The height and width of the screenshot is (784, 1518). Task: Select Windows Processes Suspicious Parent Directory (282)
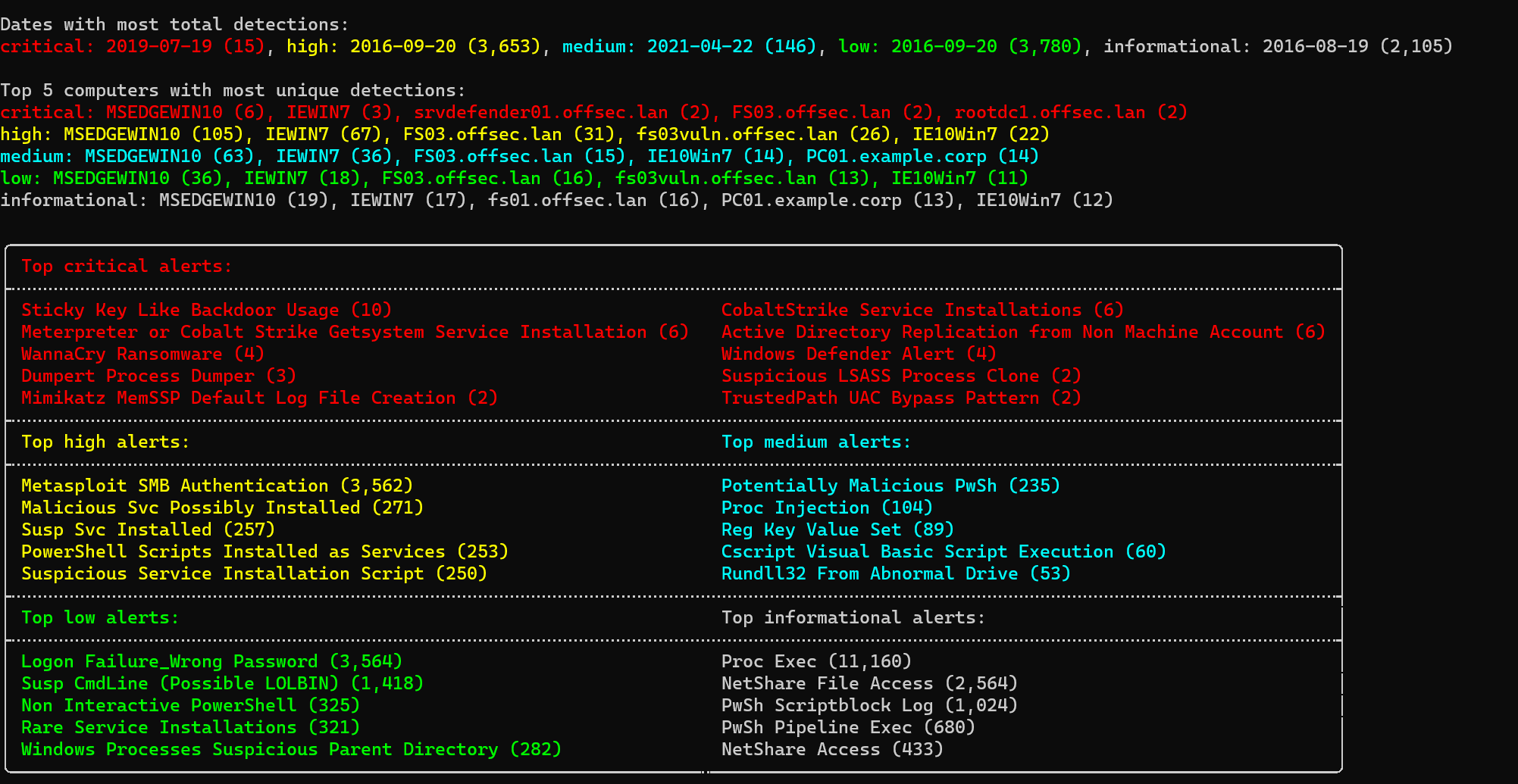point(291,749)
